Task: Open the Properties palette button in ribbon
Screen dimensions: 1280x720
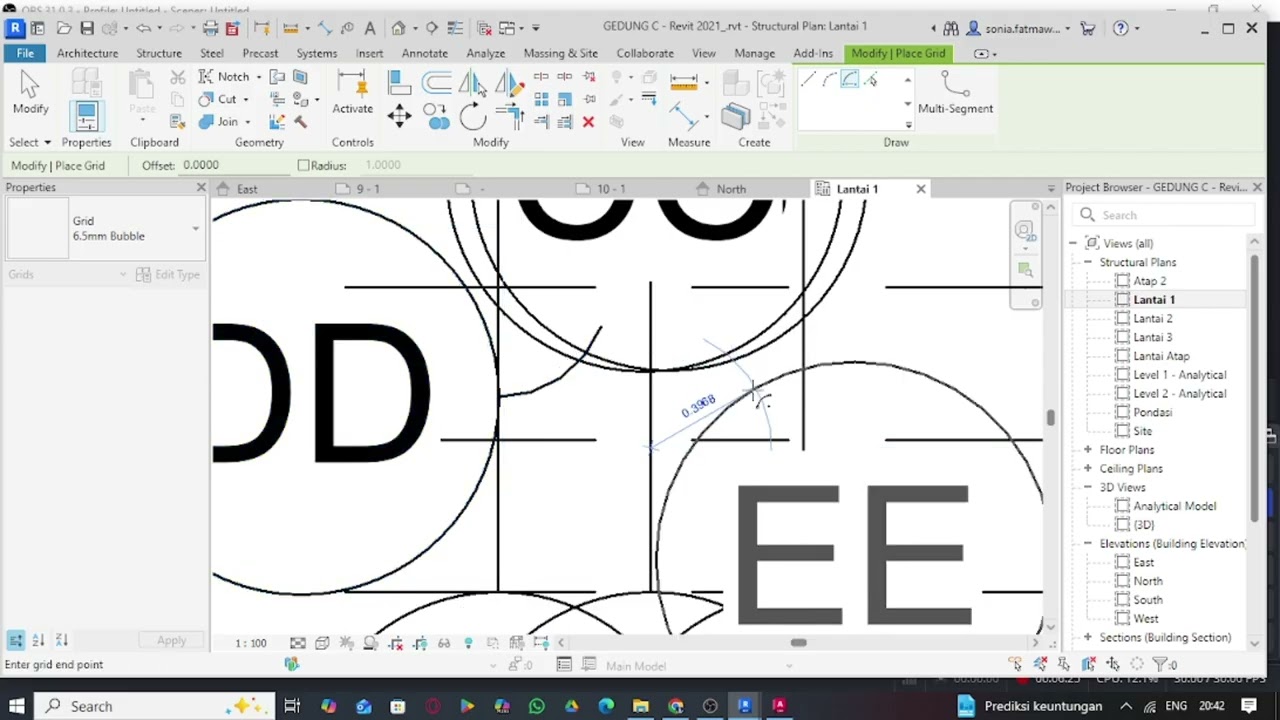Action: pos(86,115)
